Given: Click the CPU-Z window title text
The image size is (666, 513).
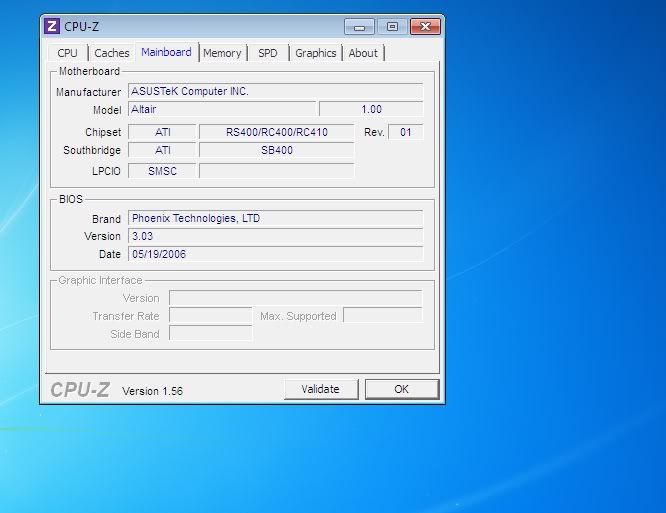Looking at the screenshot, I should [x=82, y=27].
